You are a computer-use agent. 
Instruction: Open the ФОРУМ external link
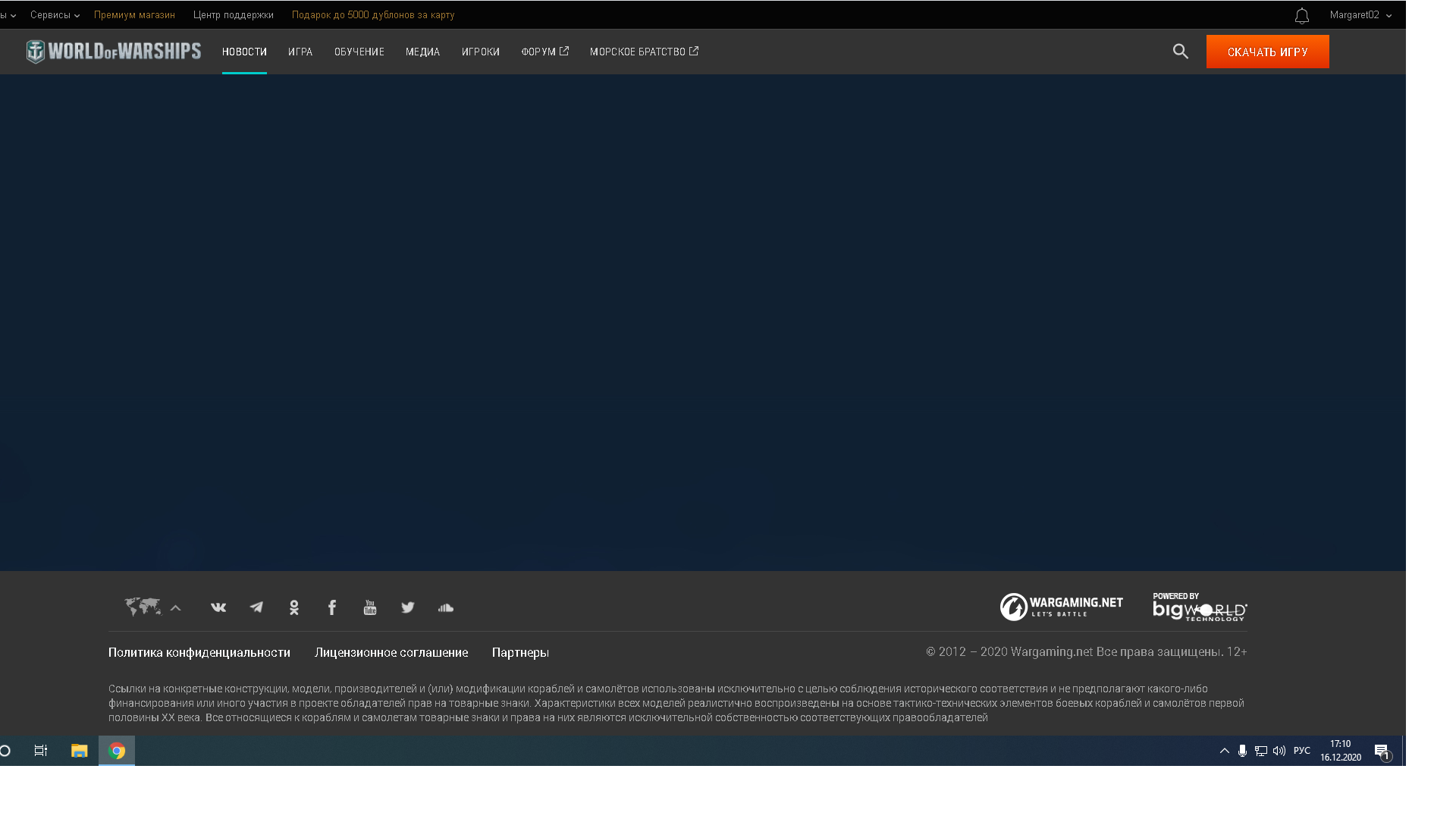pos(545,52)
